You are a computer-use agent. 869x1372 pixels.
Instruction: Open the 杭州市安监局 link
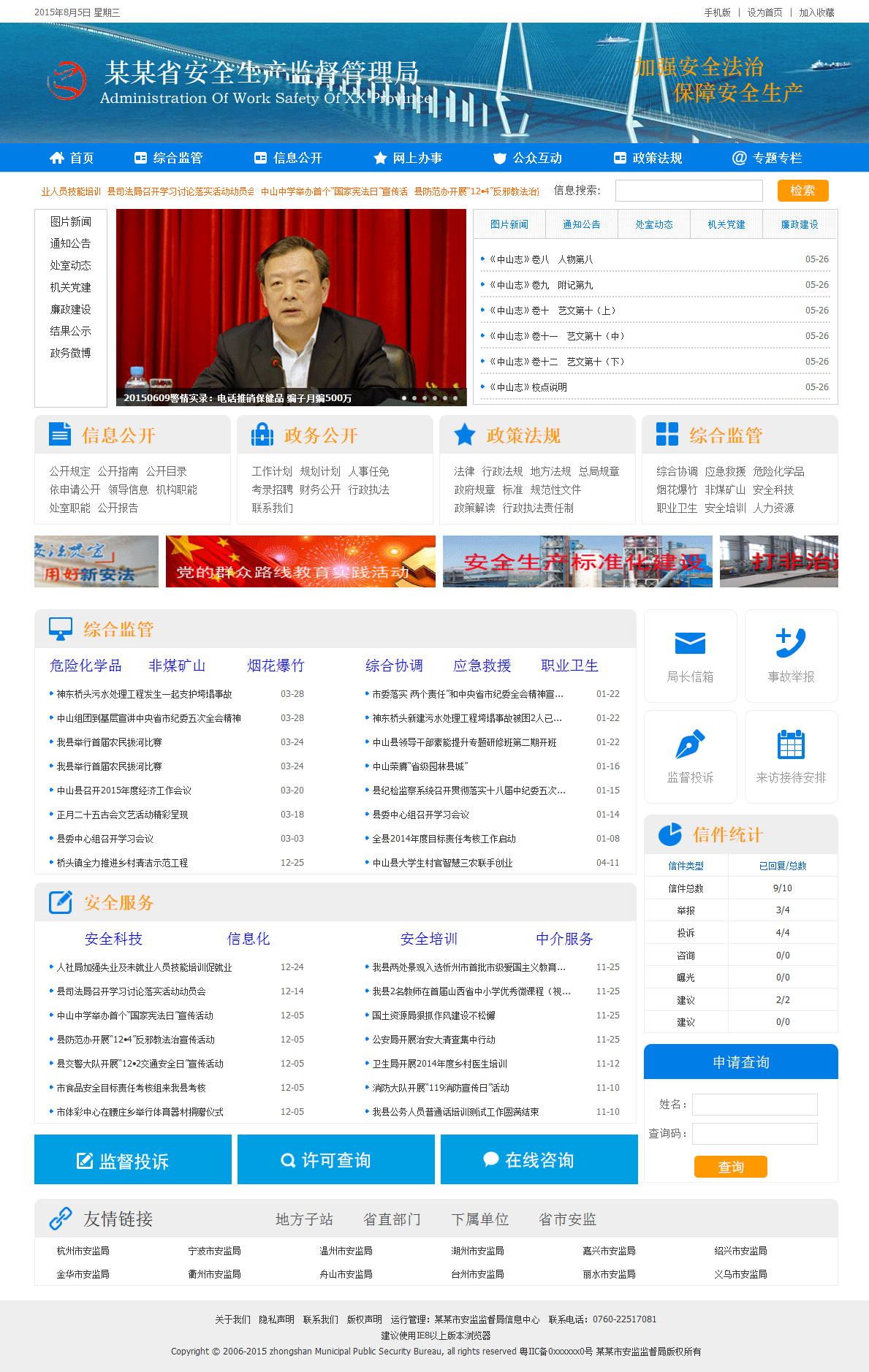point(83,1251)
